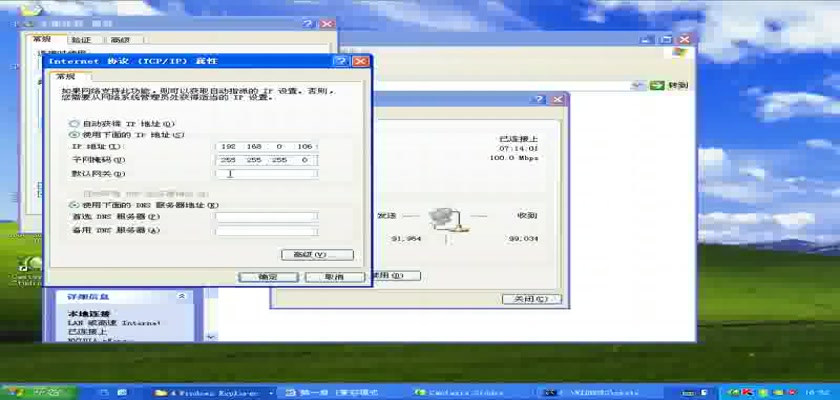The width and height of the screenshot is (840, 400).
Task: Click the show desktop quick launch icon
Action: pos(104,393)
